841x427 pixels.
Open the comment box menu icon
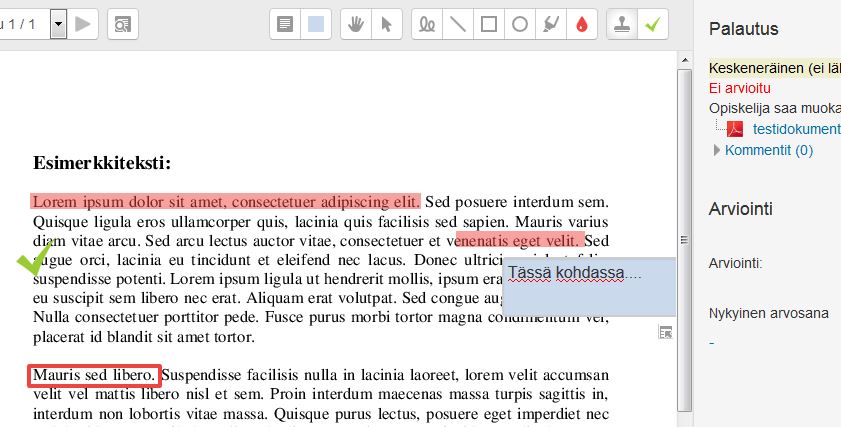(664, 332)
